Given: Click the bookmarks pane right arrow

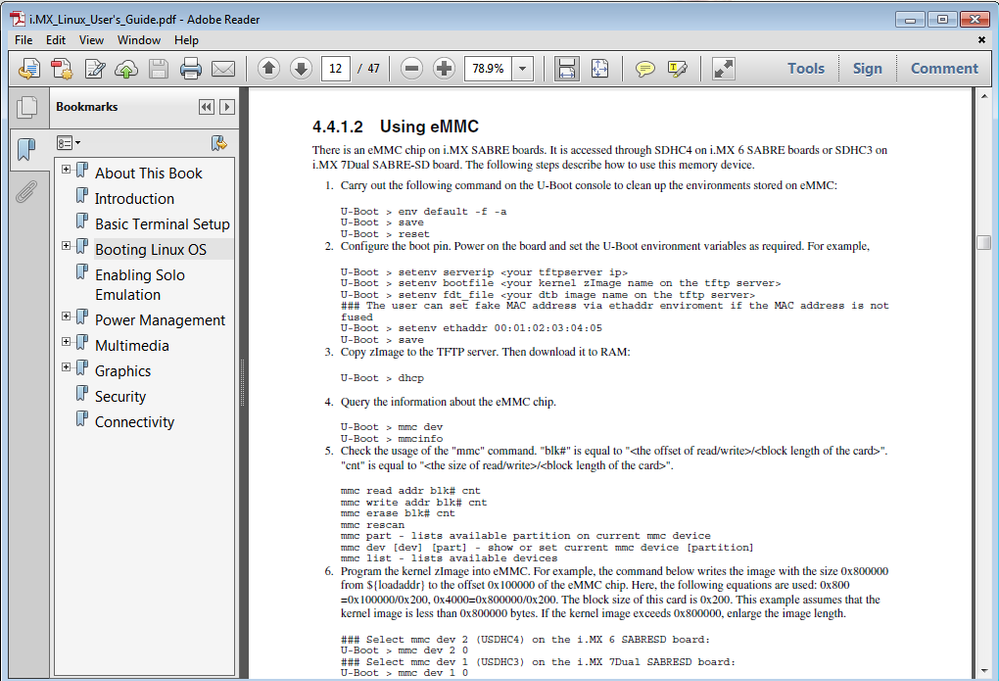Looking at the screenshot, I should point(227,107).
